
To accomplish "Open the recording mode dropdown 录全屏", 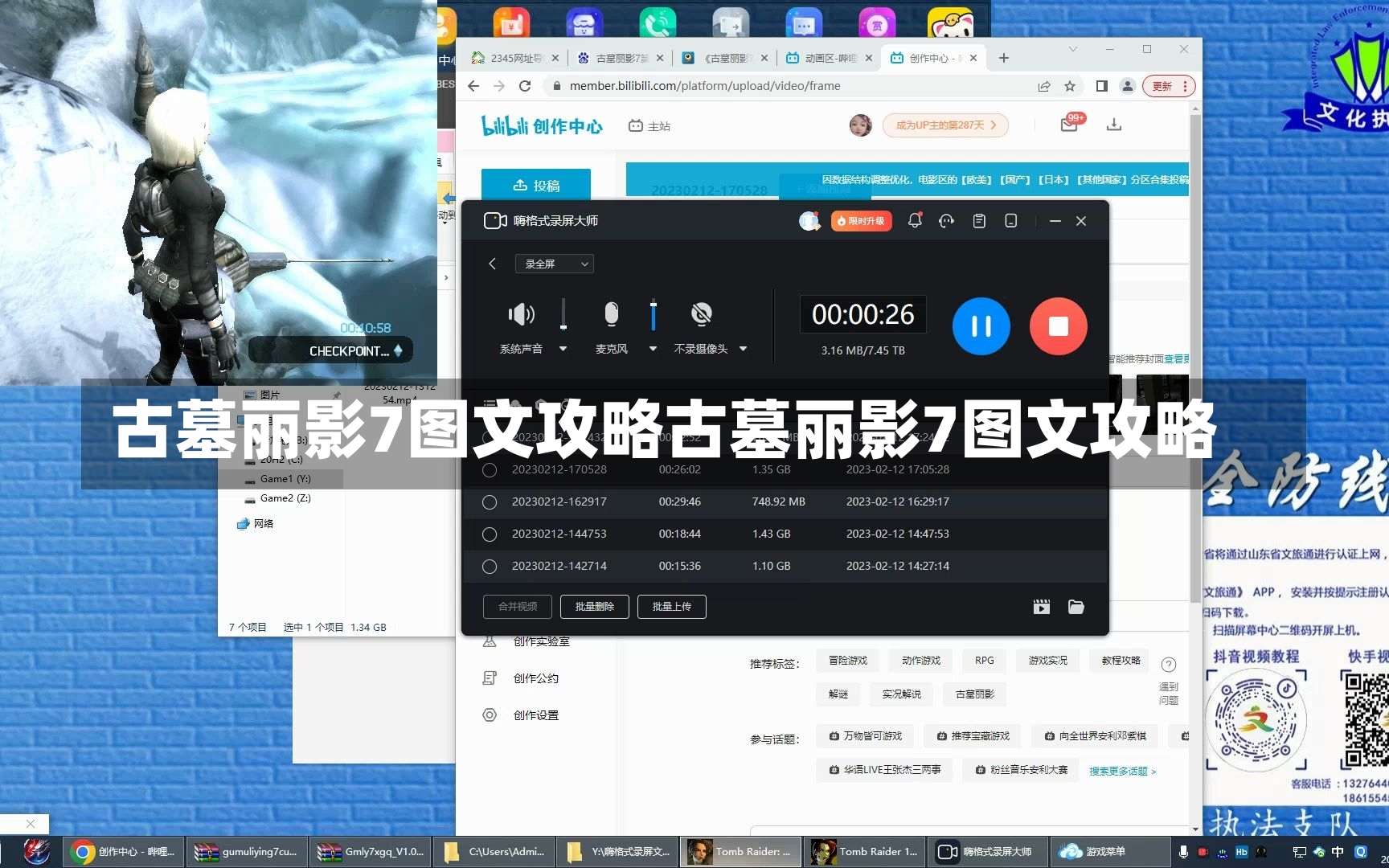I will click(x=555, y=264).
